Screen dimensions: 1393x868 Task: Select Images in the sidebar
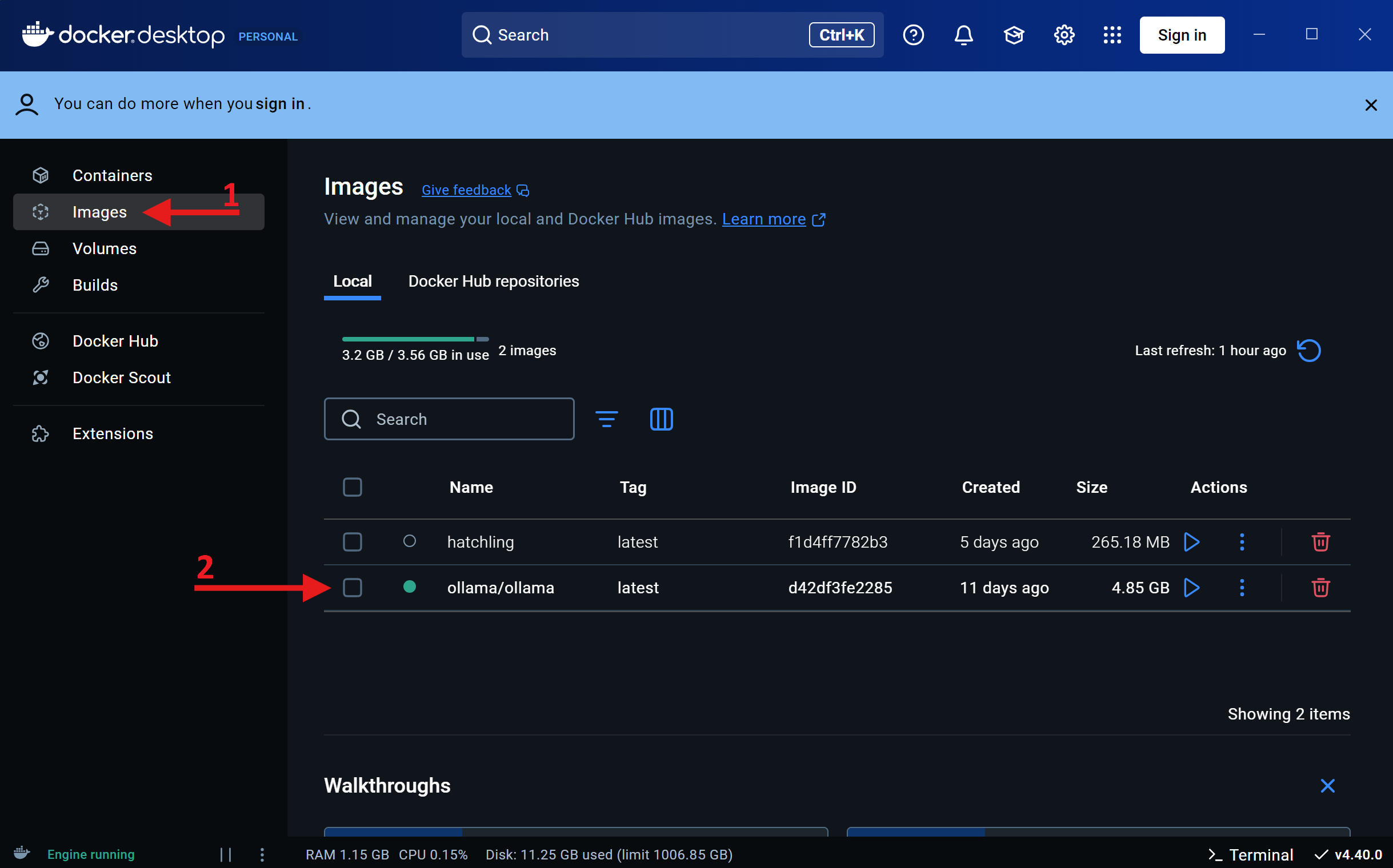138,212
